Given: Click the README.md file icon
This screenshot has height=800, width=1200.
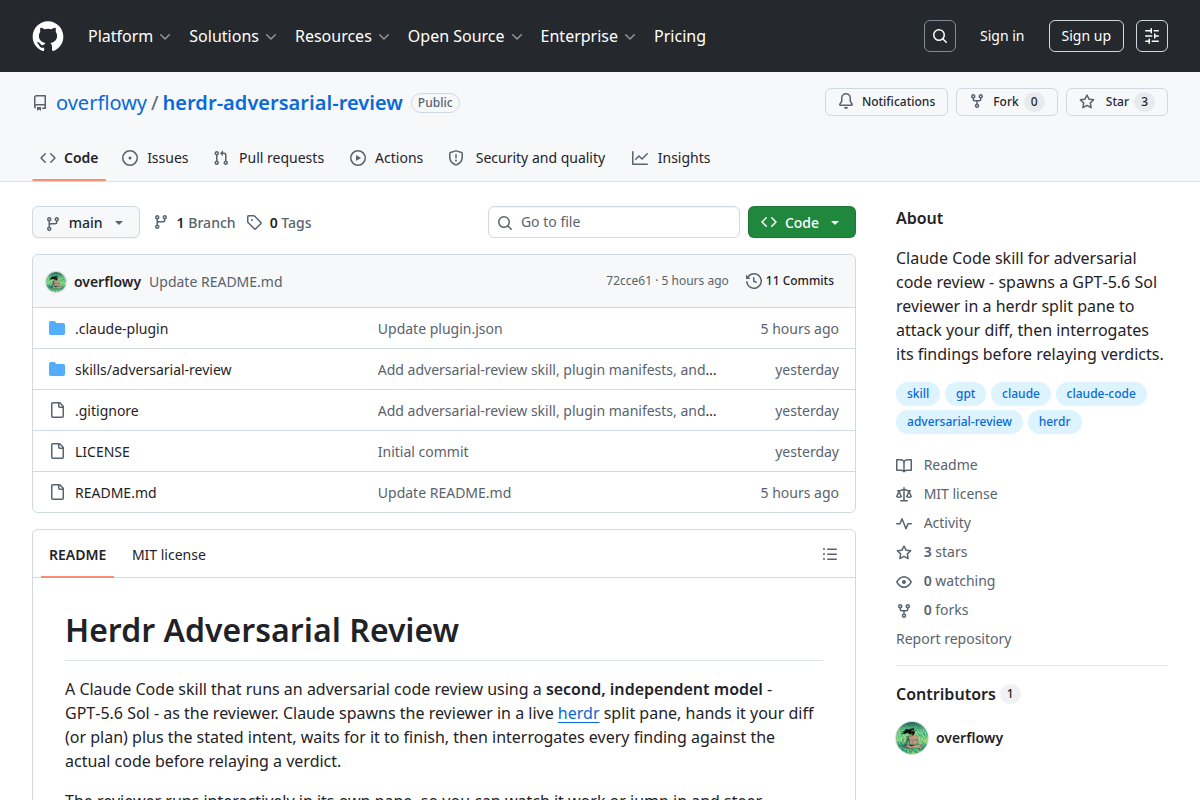Looking at the screenshot, I should click(x=57, y=493).
